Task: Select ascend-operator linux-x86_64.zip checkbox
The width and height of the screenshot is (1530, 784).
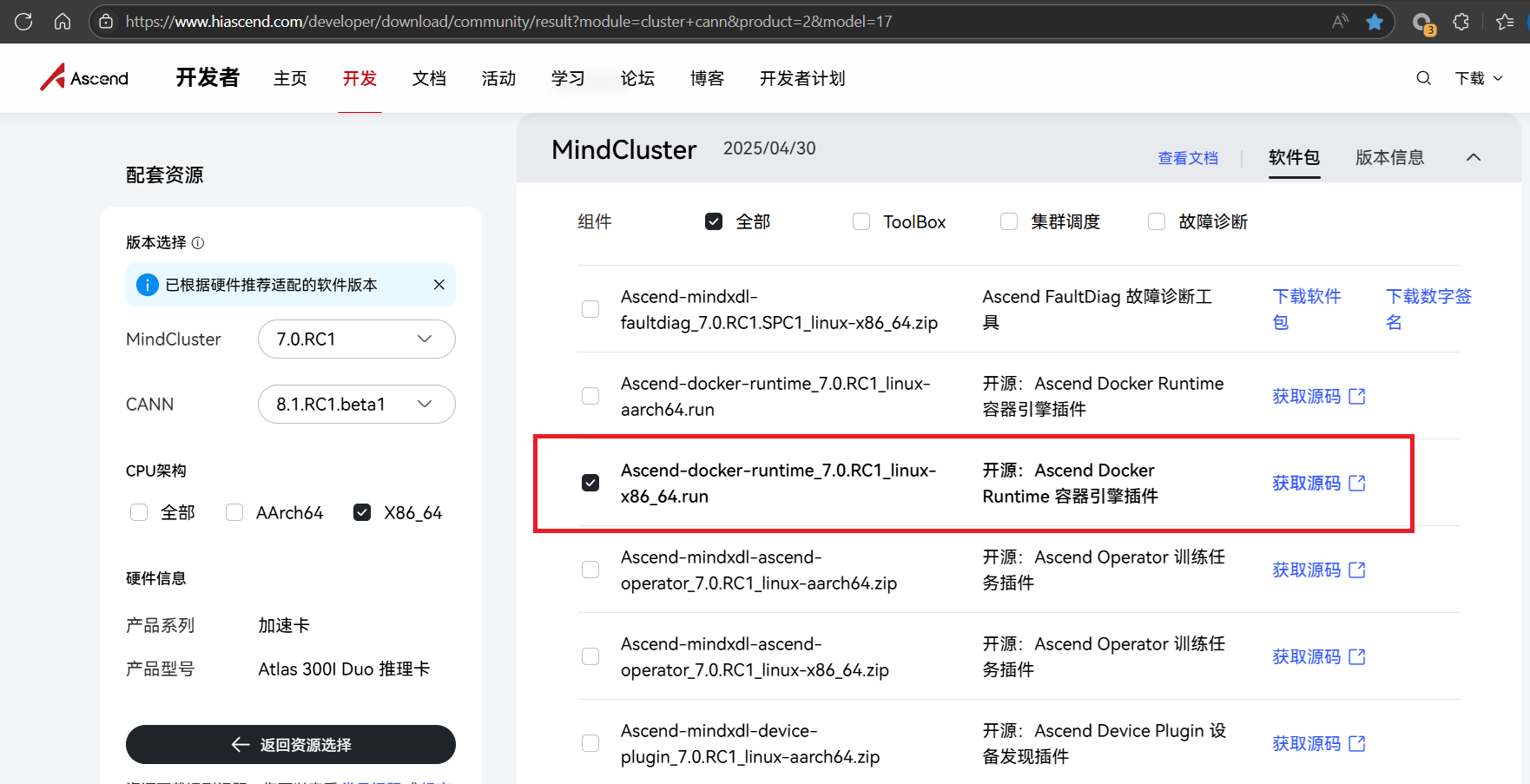Action: click(590, 656)
